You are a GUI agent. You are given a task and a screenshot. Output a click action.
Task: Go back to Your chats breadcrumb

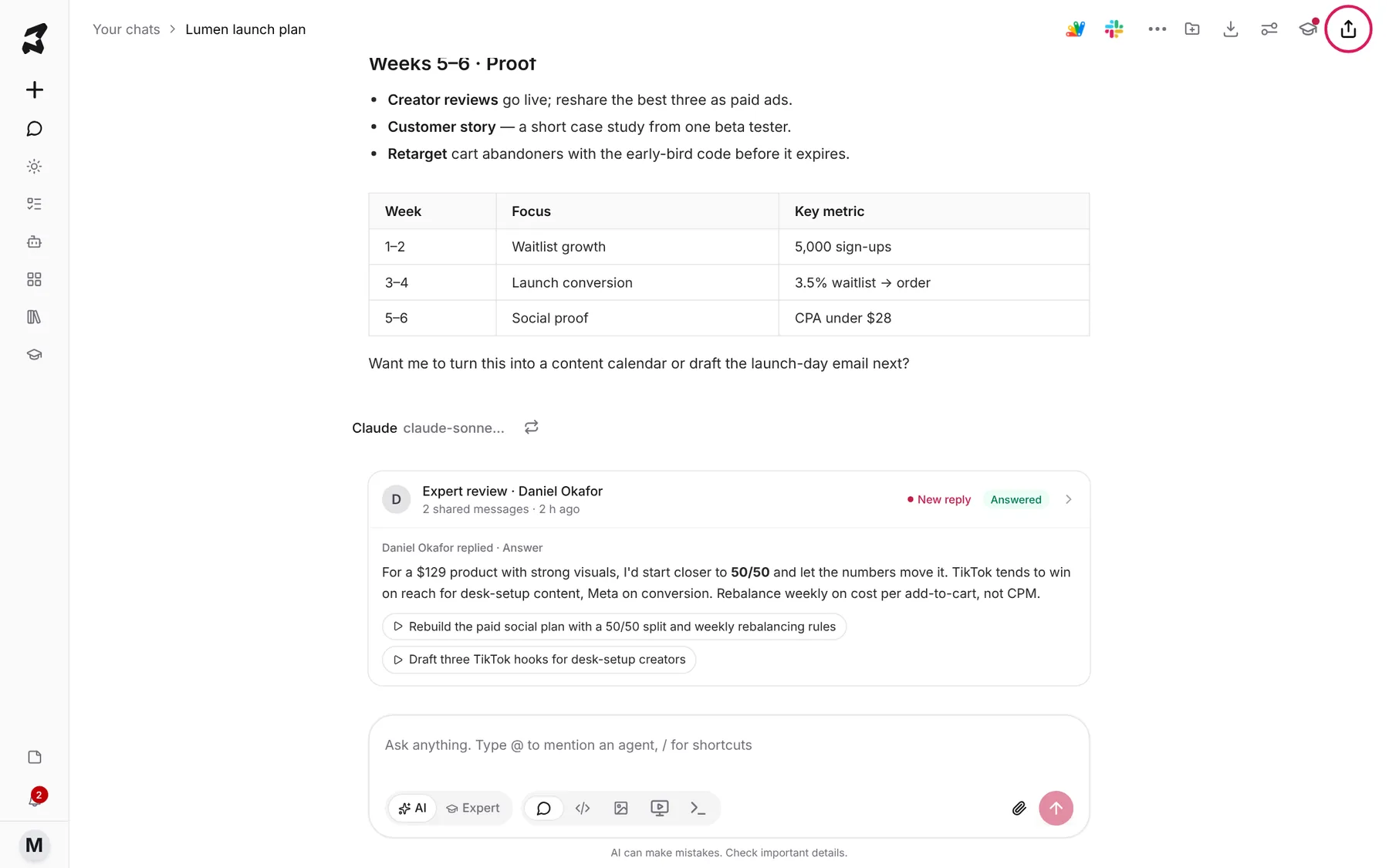click(127, 29)
